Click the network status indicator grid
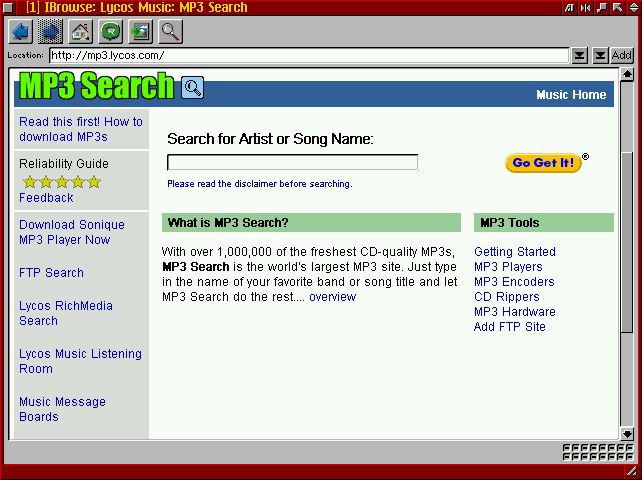Screen dimensions: 642x480 point(598,452)
